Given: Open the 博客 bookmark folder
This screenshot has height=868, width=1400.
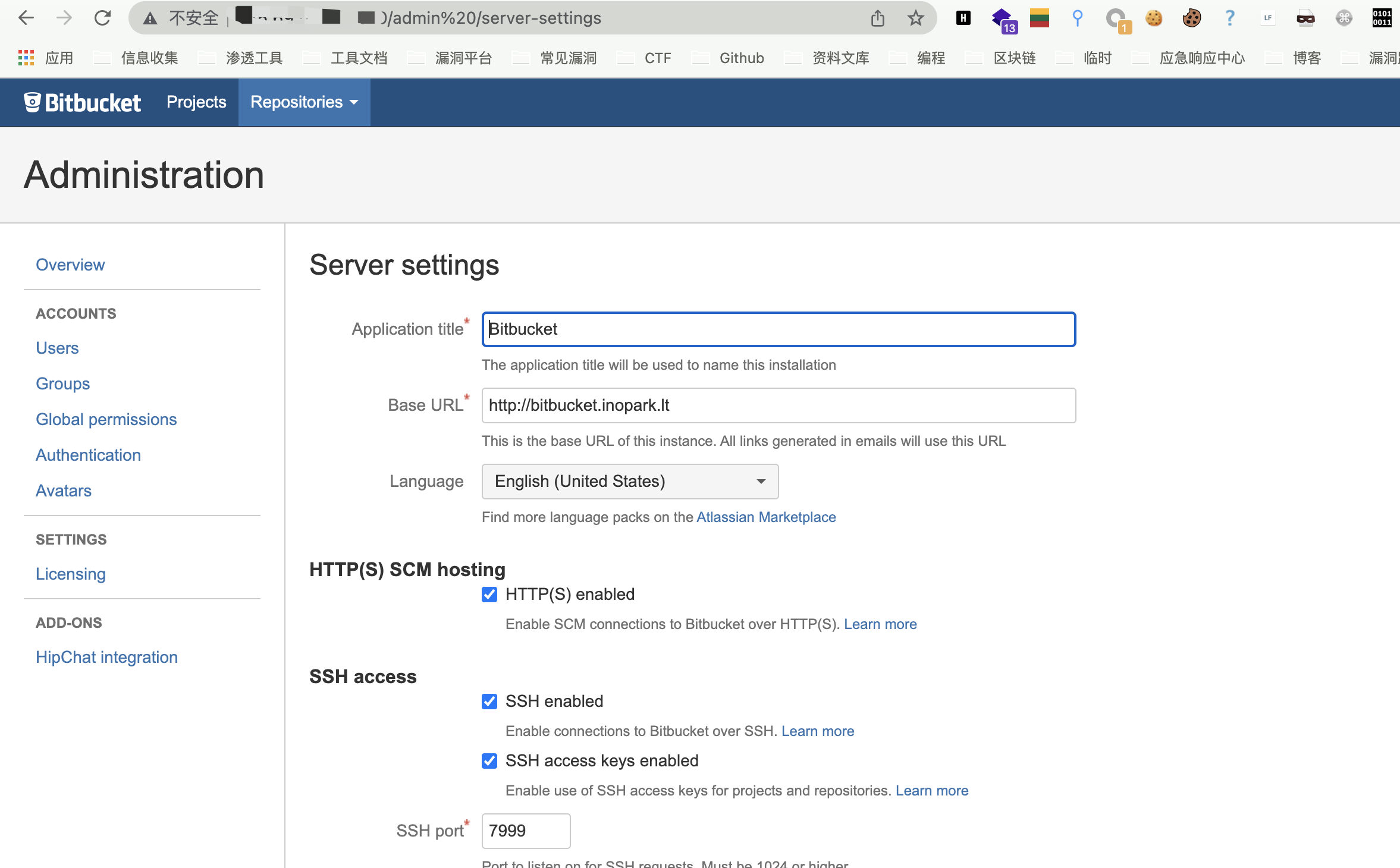Looking at the screenshot, I should [x=1294, y=58].
